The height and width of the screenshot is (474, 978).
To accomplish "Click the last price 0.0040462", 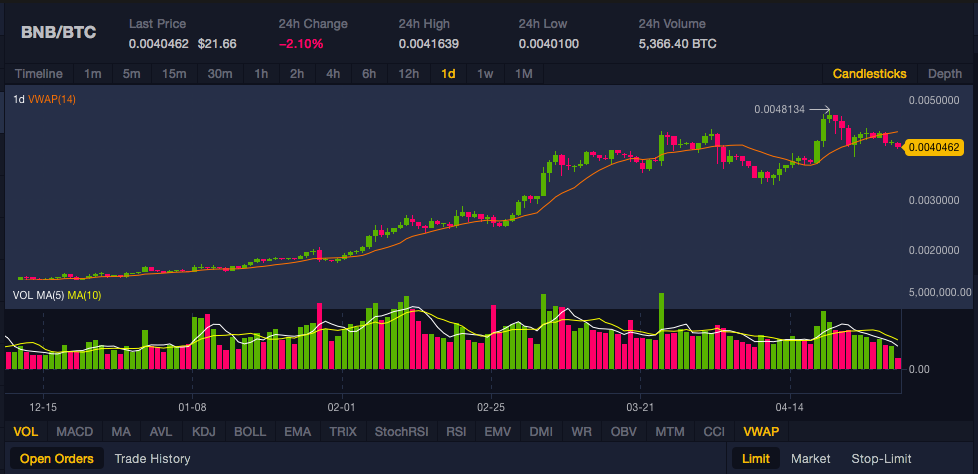I will coord(157,44).
